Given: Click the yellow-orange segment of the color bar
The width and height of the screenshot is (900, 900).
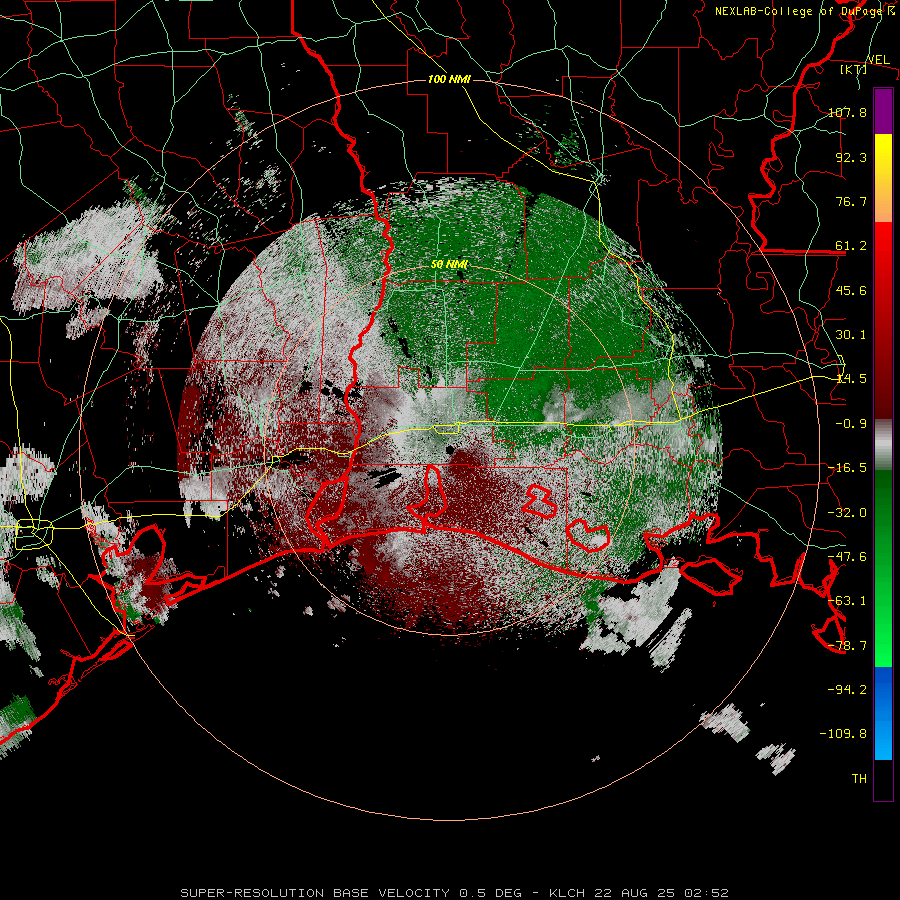Looking at the screenshot, I should pyautogui.click(x=883, y=178).
